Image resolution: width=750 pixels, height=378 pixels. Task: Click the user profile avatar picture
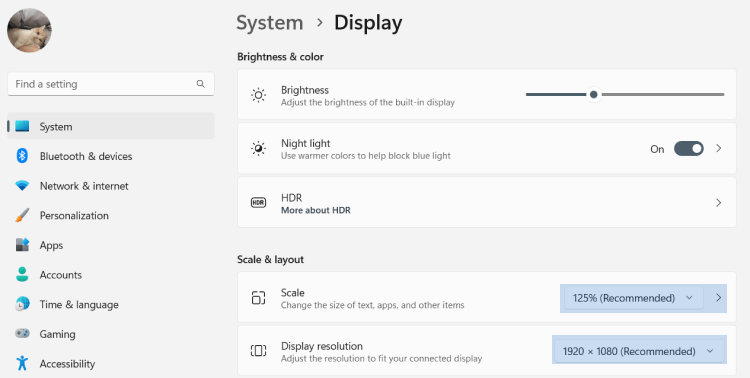pyautogui.click(x=29, y=30)
